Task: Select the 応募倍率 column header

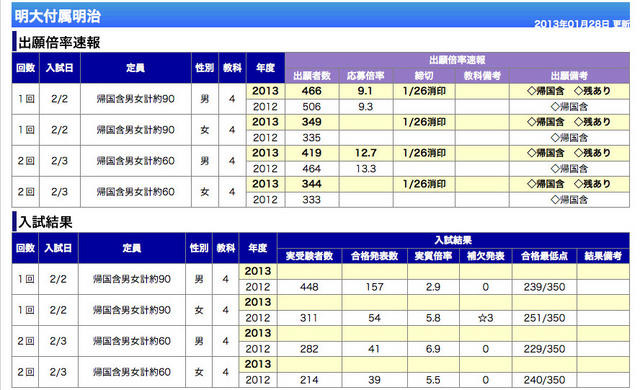Action: 366,75
